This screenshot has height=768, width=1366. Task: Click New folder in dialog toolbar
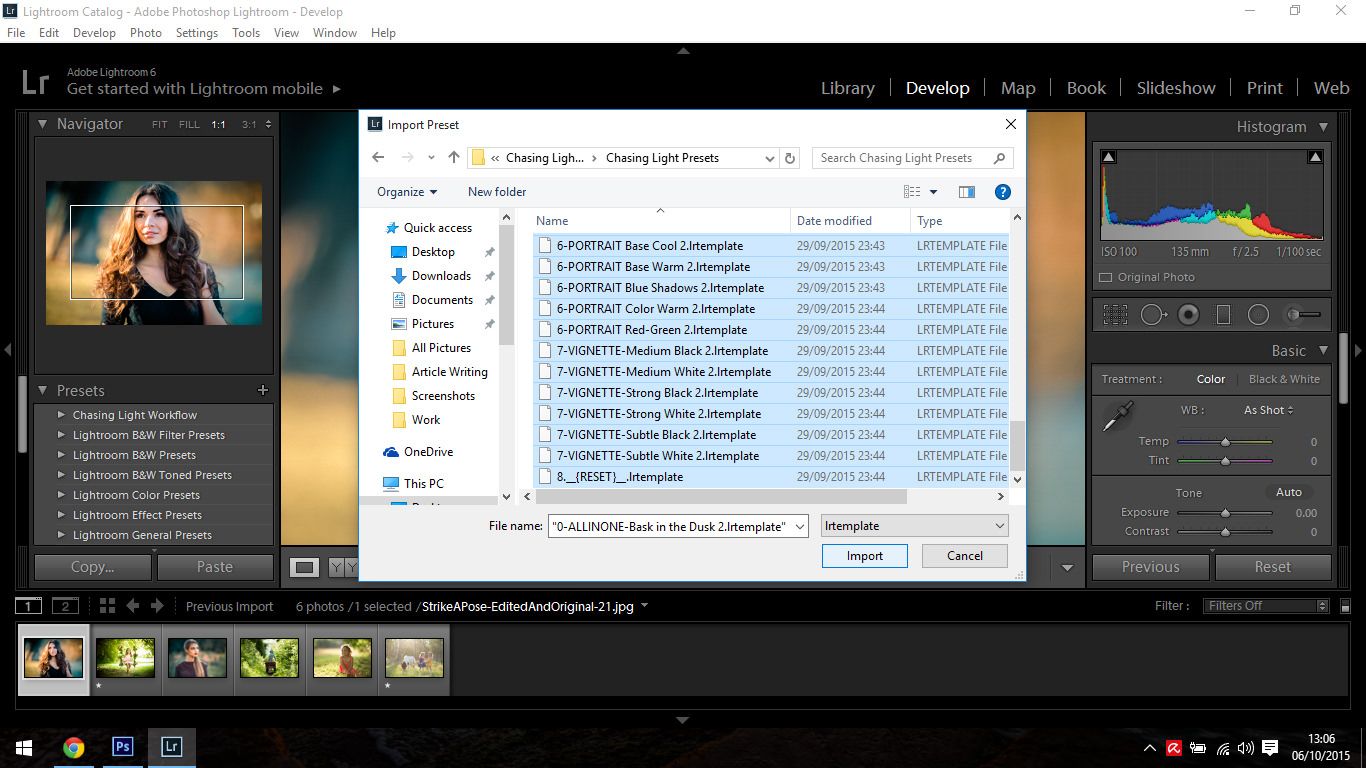pyautogui.click(x=497, y=192)
